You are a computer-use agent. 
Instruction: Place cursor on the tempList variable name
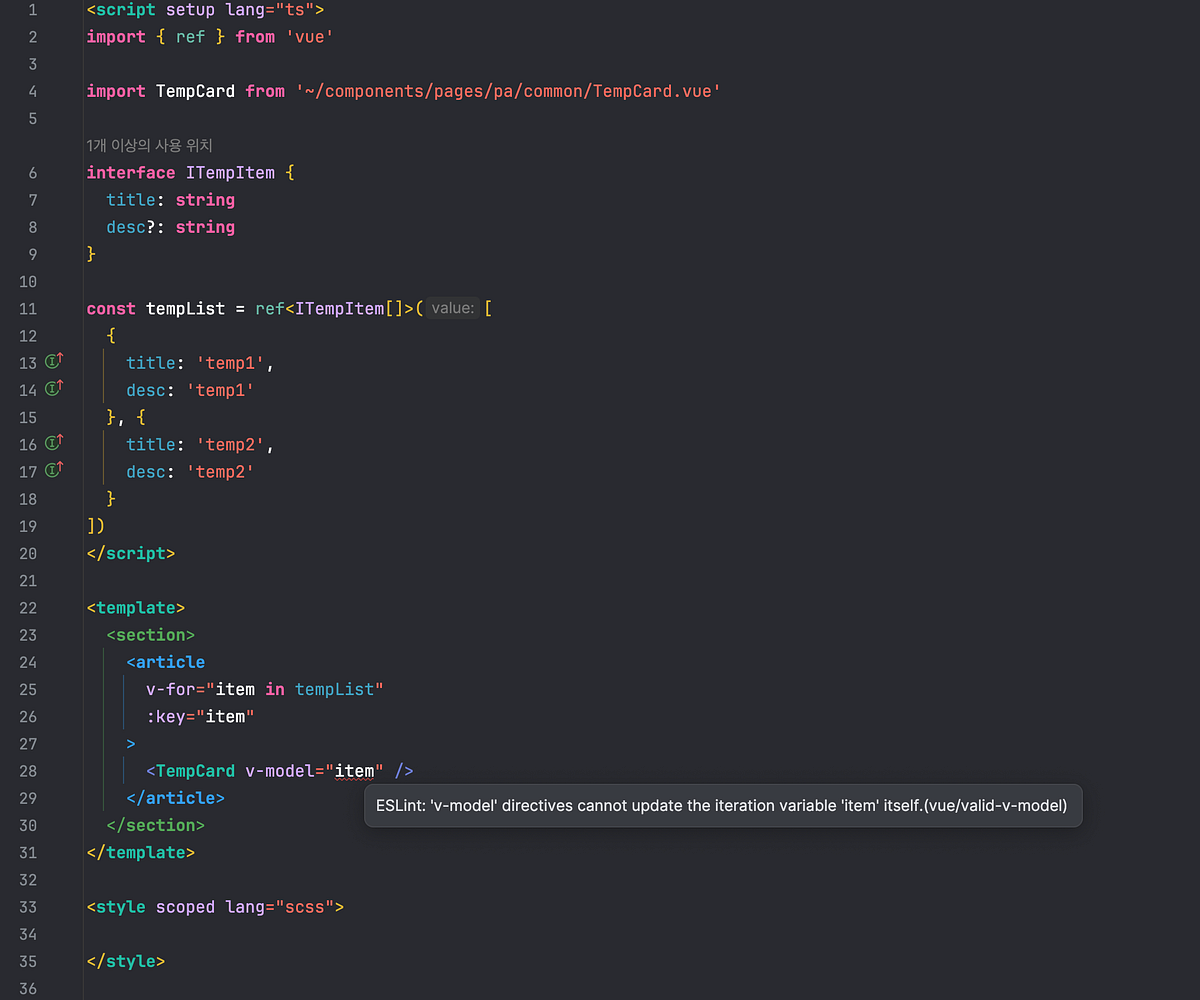tap(186, 308)
